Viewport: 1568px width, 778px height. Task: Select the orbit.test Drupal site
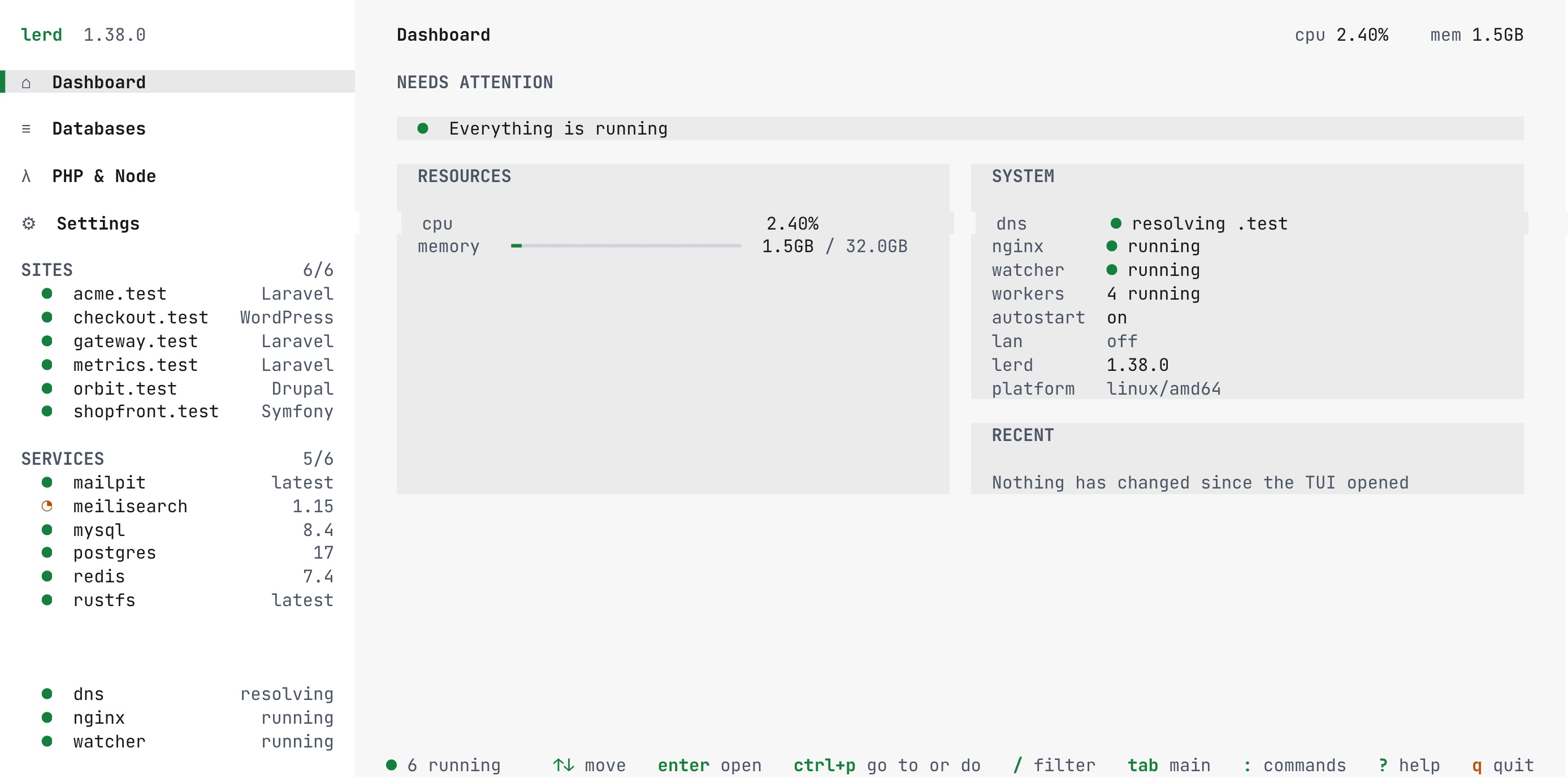[x=177, y=389]
